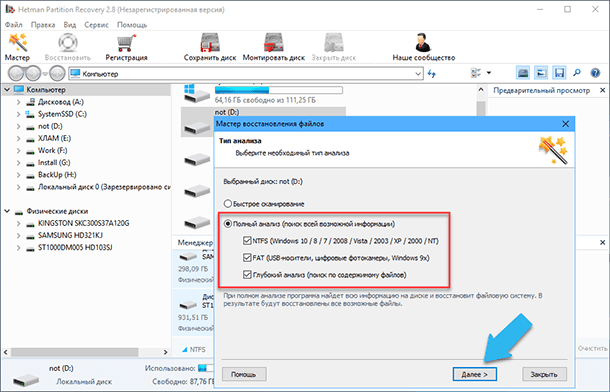This screenshot has height=392, width=610.
Task: Expand ST1000DM005 HD103SJ tree node
Action: (18, 248)
